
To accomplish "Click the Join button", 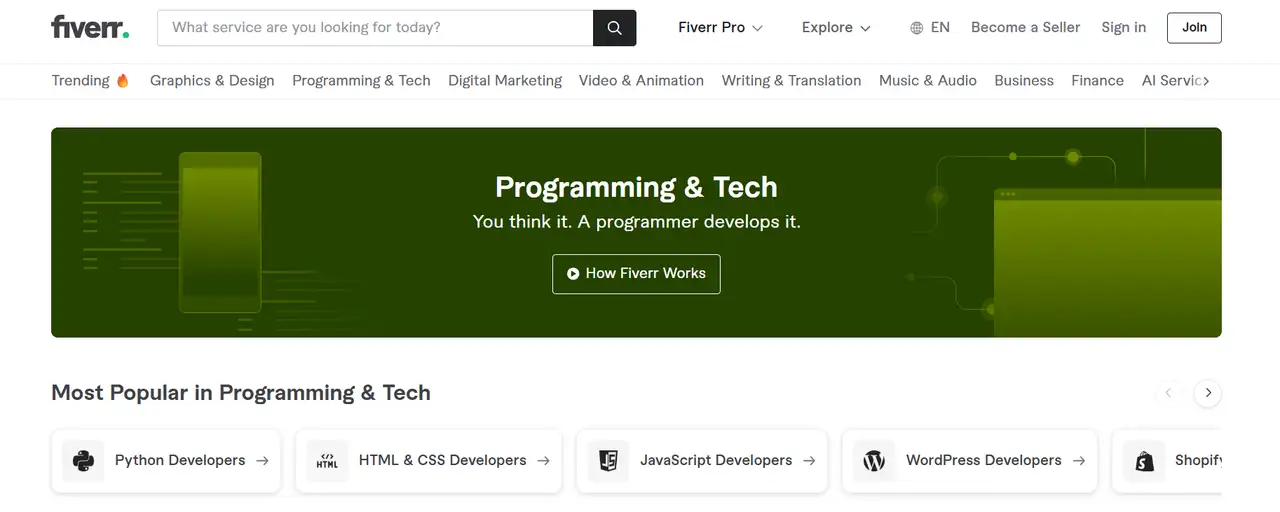I will pos(1194,28).
